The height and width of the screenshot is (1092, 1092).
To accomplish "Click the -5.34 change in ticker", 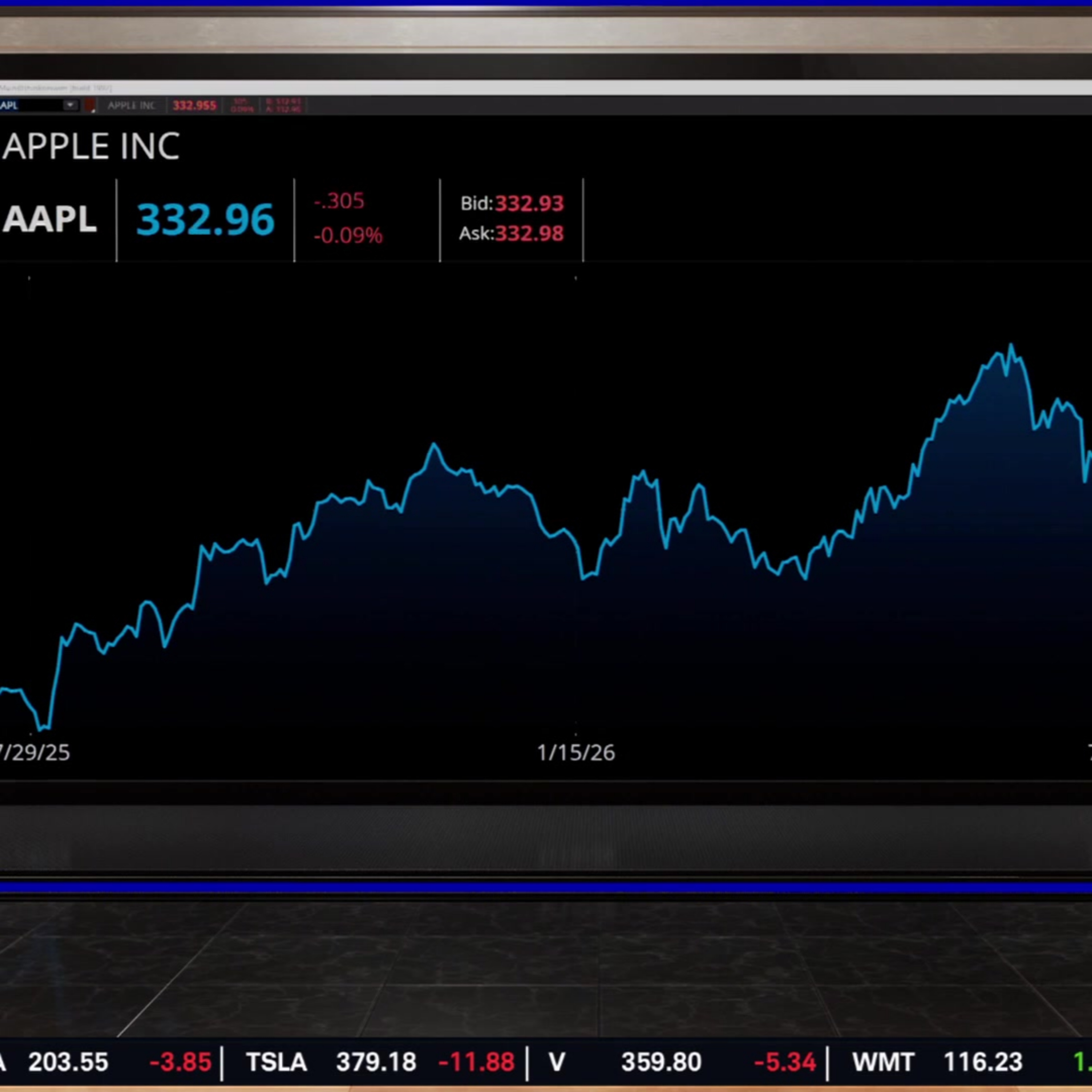I will 784,1062.
